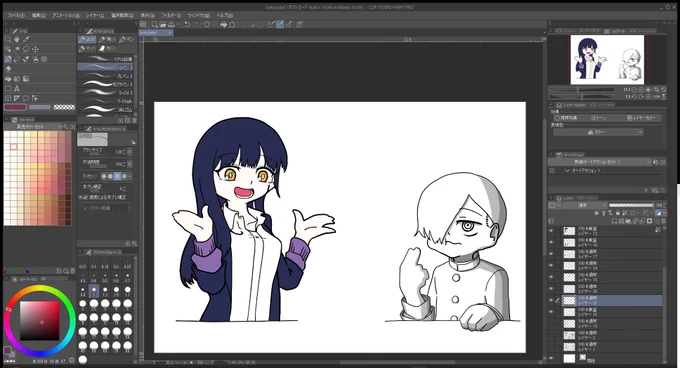Screen dimensions: 680x368
Task: Open the color set dropdown
Action: point(38,127)
